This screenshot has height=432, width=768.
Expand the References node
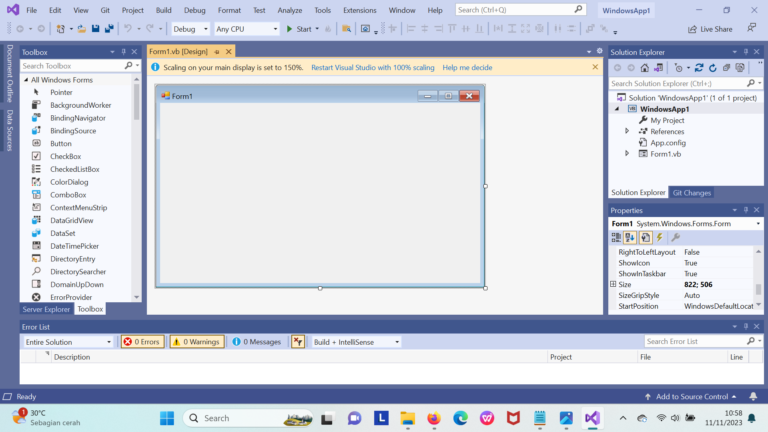tap(627, 131)
